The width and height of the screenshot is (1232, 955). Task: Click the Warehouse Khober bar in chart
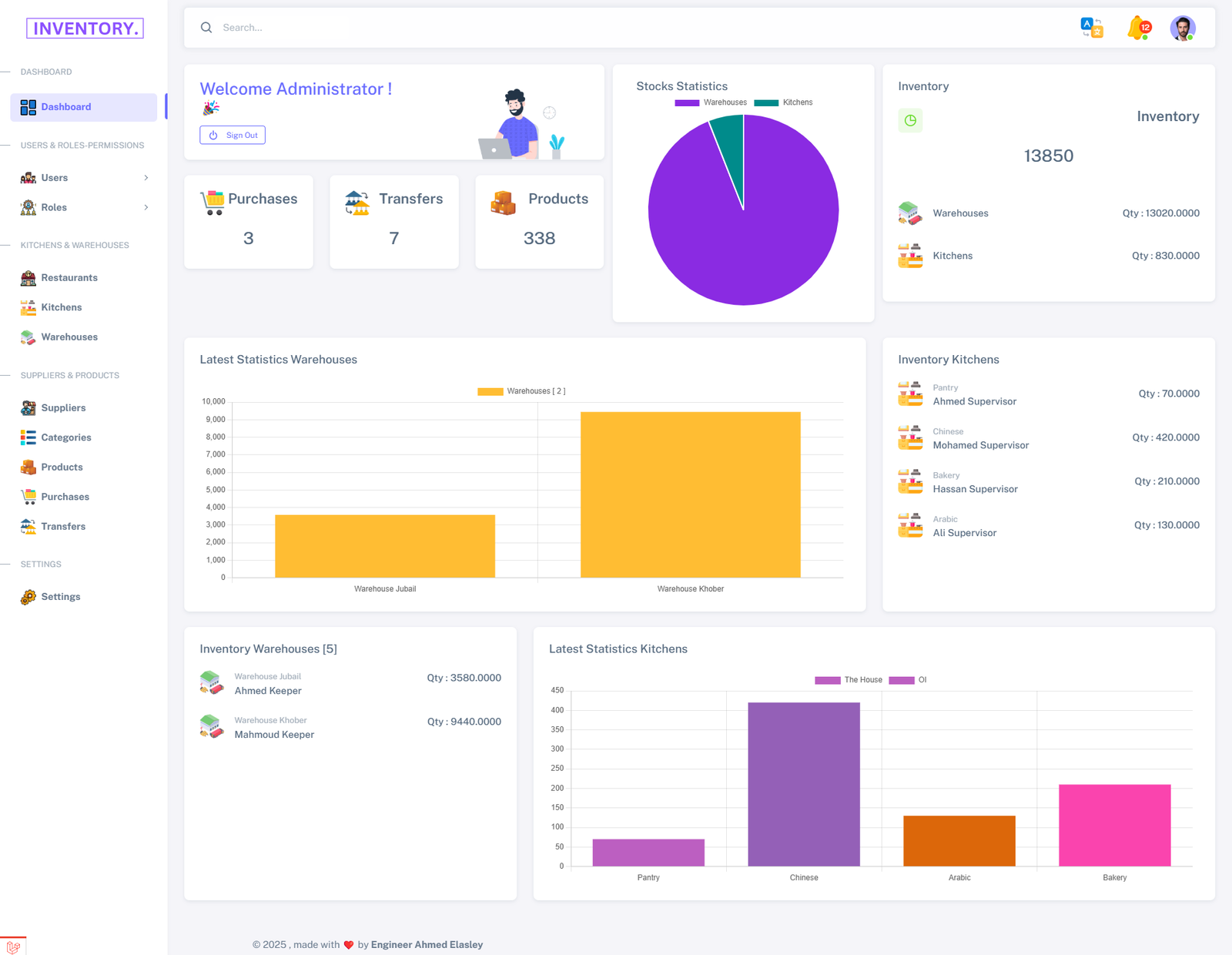(690, 494)
